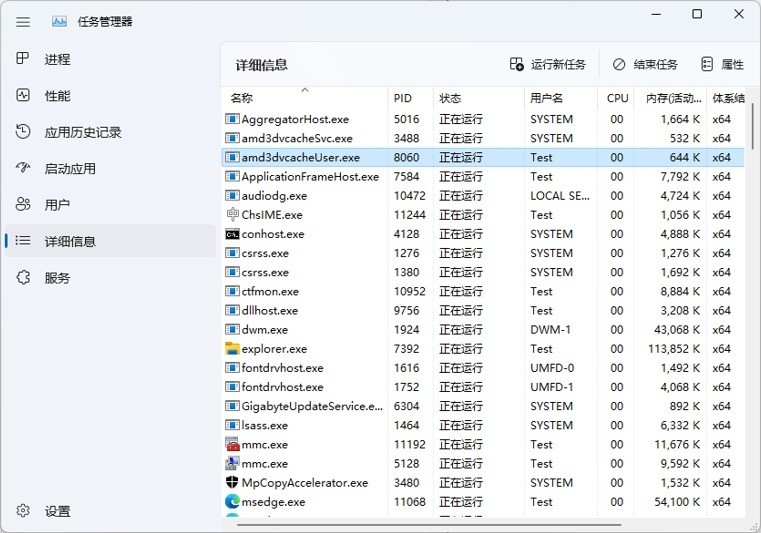Click the ApplicationFrameHost.exe icon
Viewport: 761px width, 533px height.
(232, 176)
